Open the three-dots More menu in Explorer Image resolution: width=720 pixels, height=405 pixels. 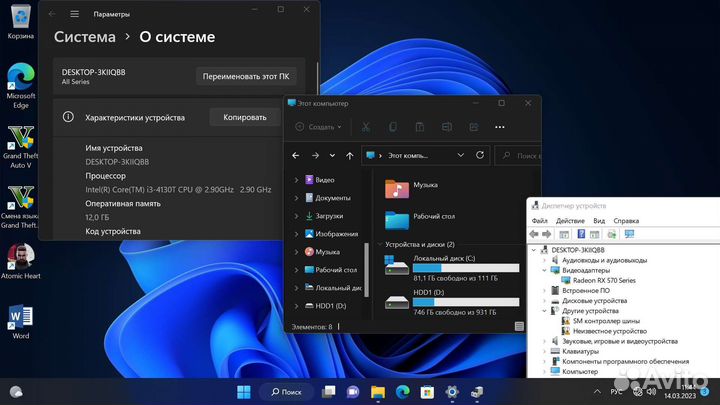[499, 127]
